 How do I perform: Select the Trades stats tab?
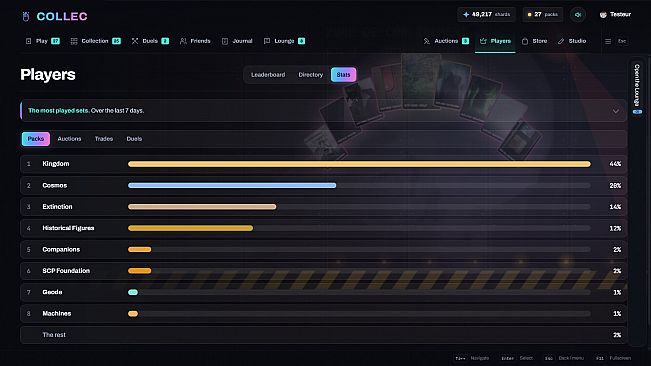tap(104, 139)
